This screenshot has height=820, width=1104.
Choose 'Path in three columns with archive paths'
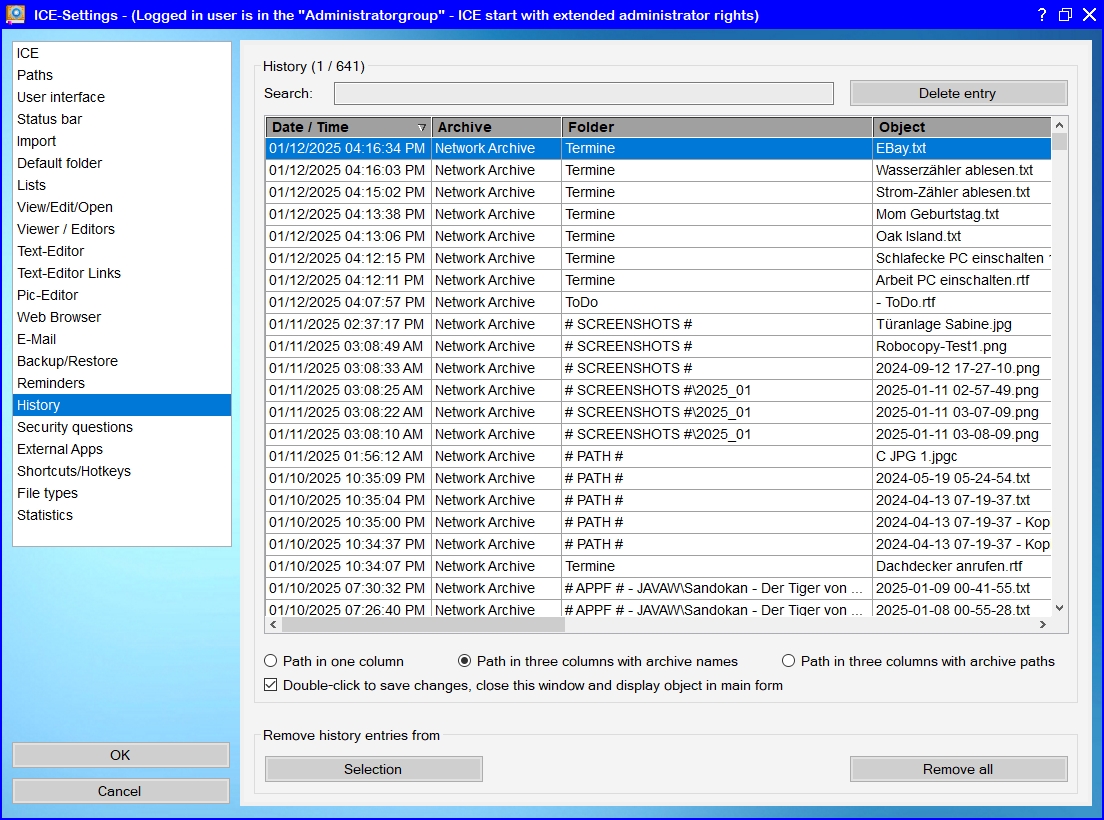[789, 661]
